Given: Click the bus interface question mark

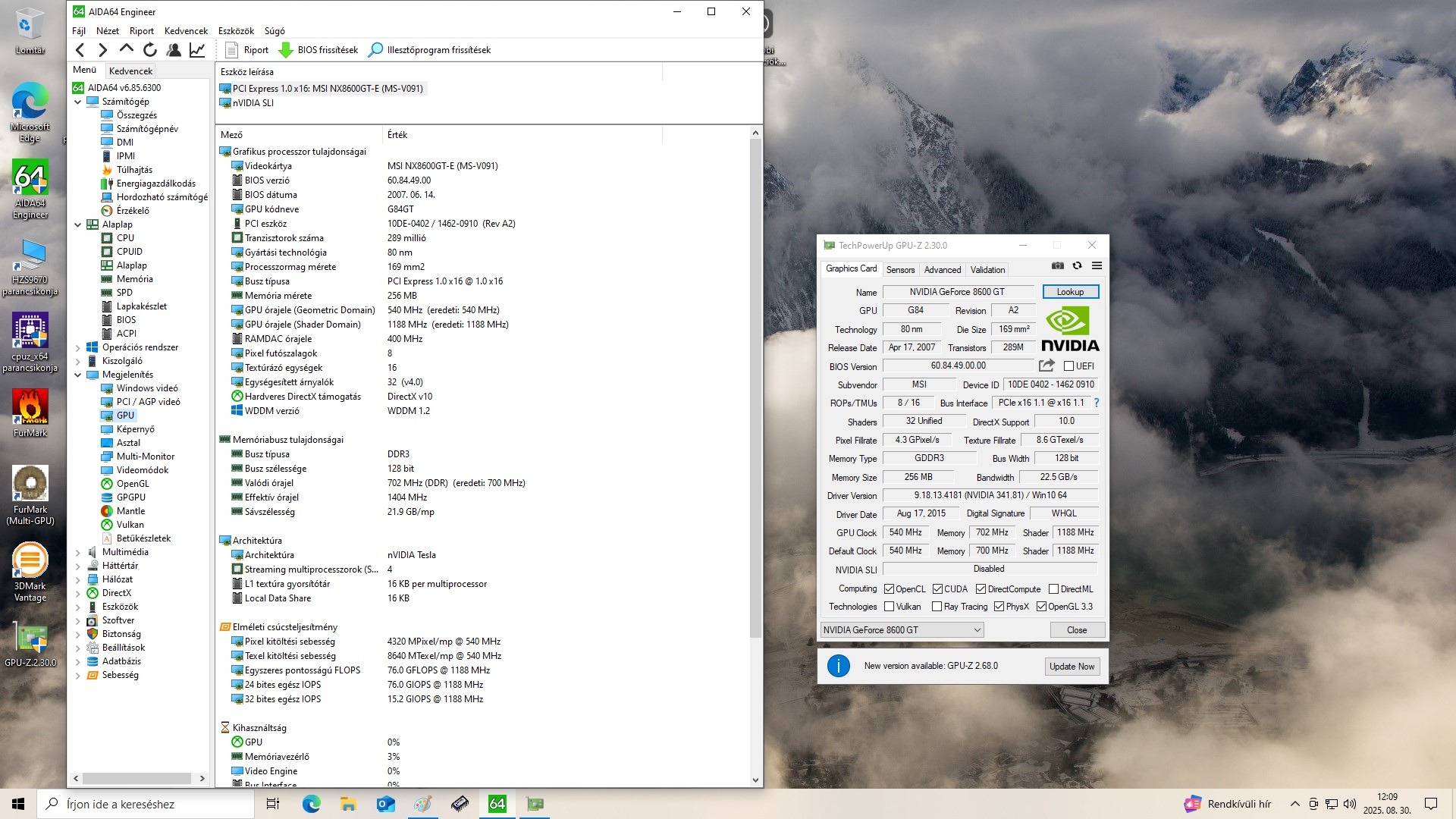Looking at the screenshot, I should pos(1097,403).
